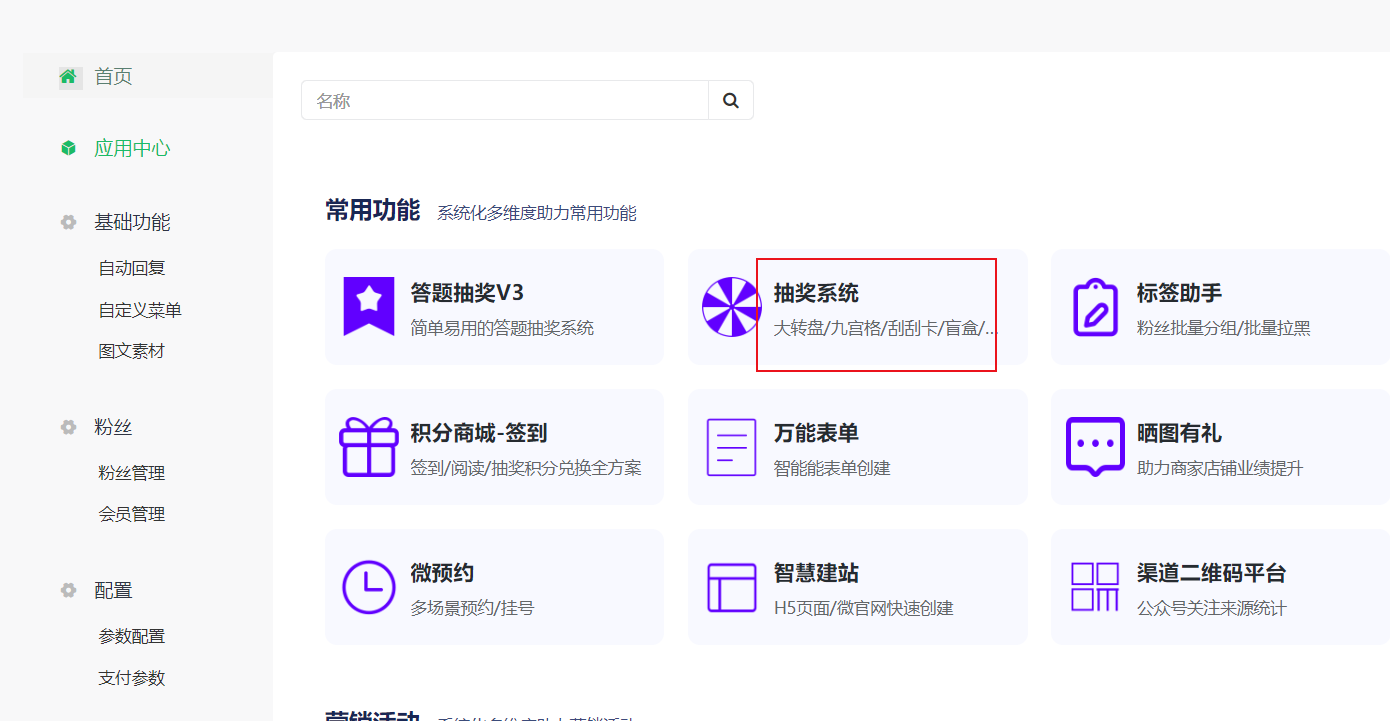The width and height of the screenshot is (1390, 721).
Task: Click the form document icon for 万能表单
Action: click(731, 446)
